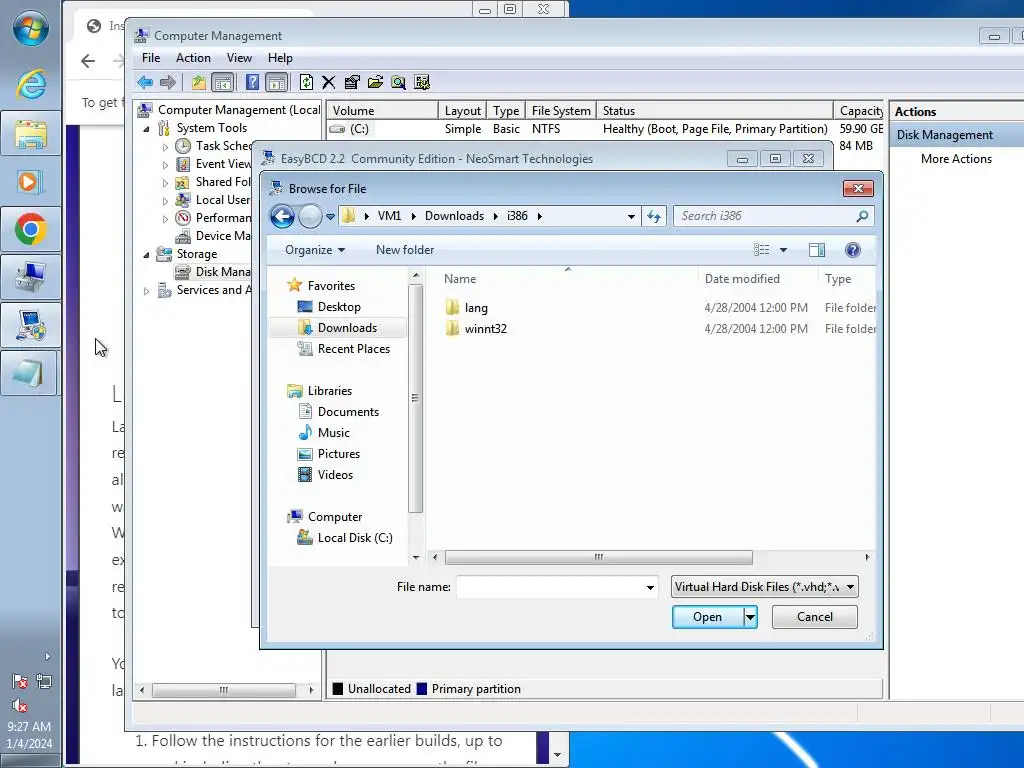Select the winnt32 folder
Image resolution: width=1024 pixels, height=768 pixels.
(485, 329)
